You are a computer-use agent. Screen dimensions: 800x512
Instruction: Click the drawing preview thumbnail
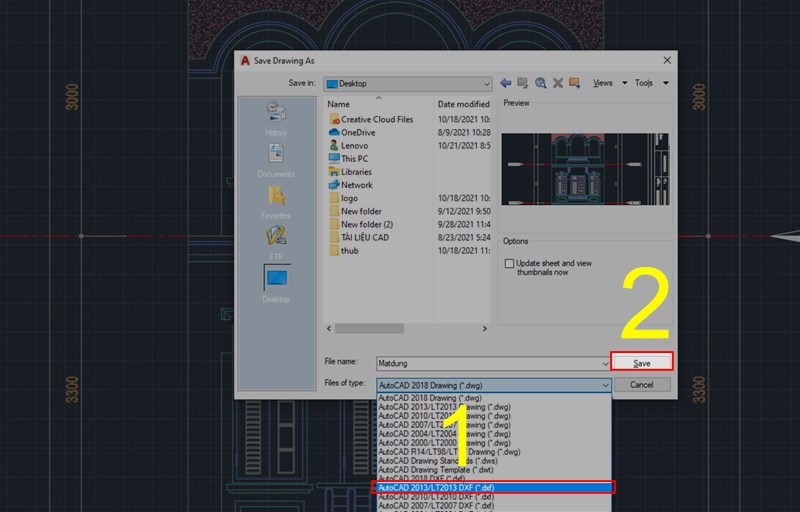(585, 169)
